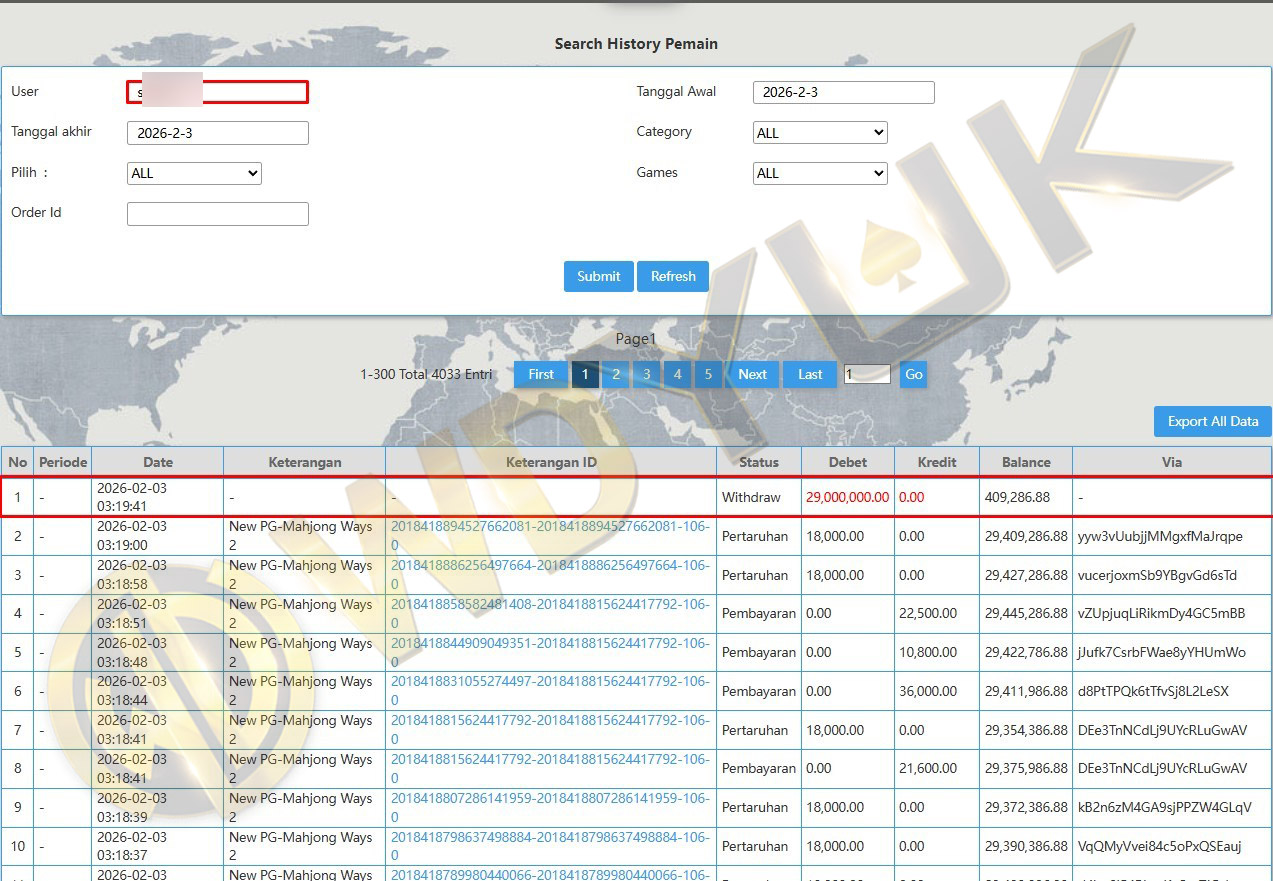The image size is (1273, 881).
Task: Click the Submit button
Action: [x=598, y=276]
